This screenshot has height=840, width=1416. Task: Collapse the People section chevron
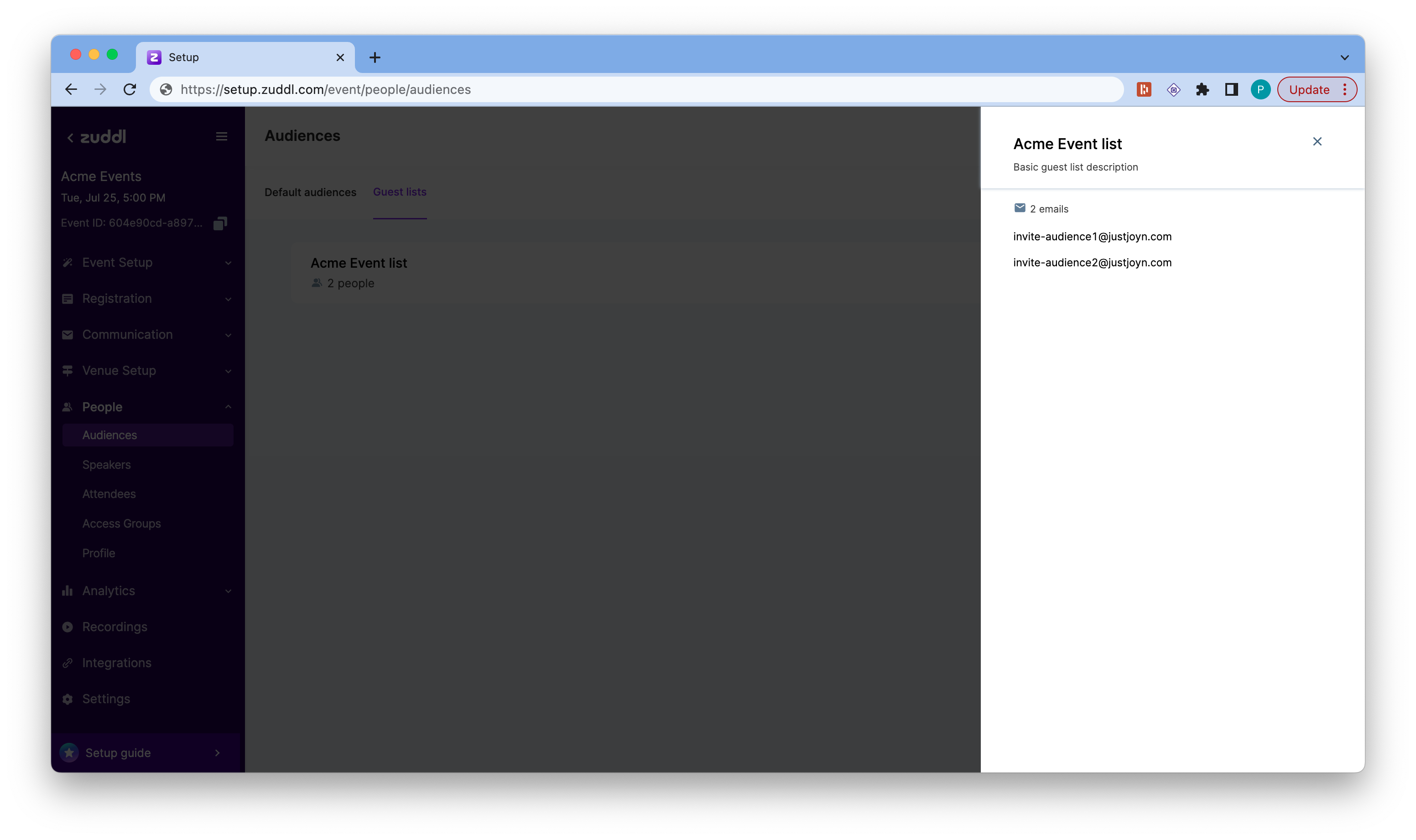point(228,407)
